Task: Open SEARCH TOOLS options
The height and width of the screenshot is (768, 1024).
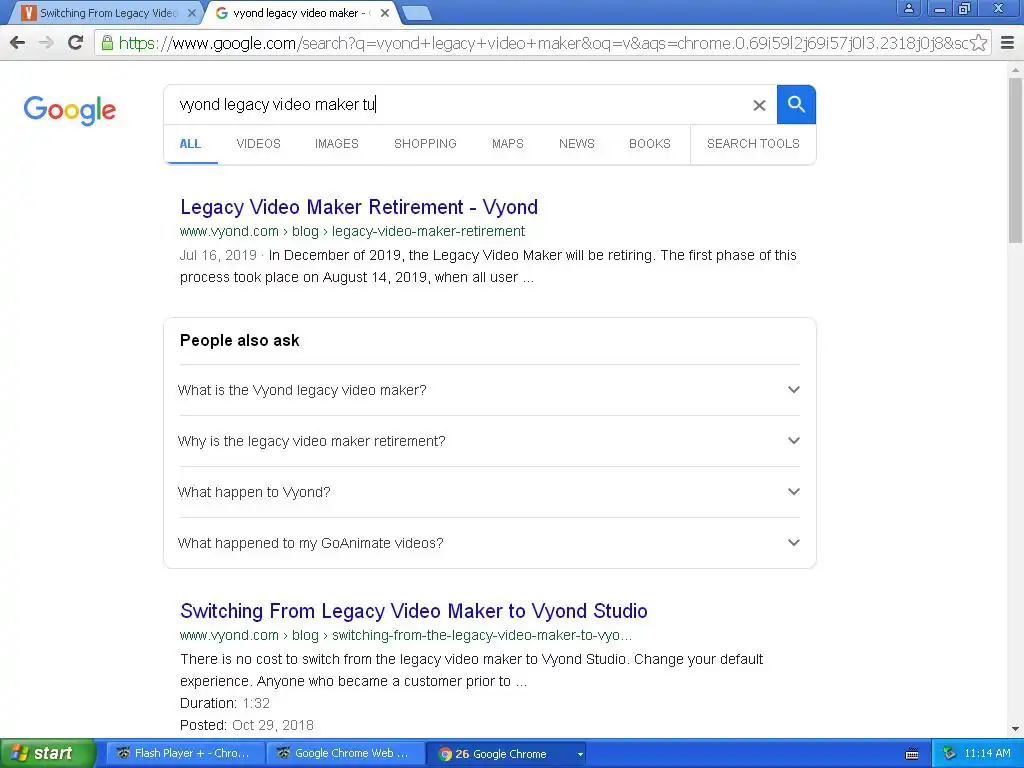Action: [x=753, y=144]
